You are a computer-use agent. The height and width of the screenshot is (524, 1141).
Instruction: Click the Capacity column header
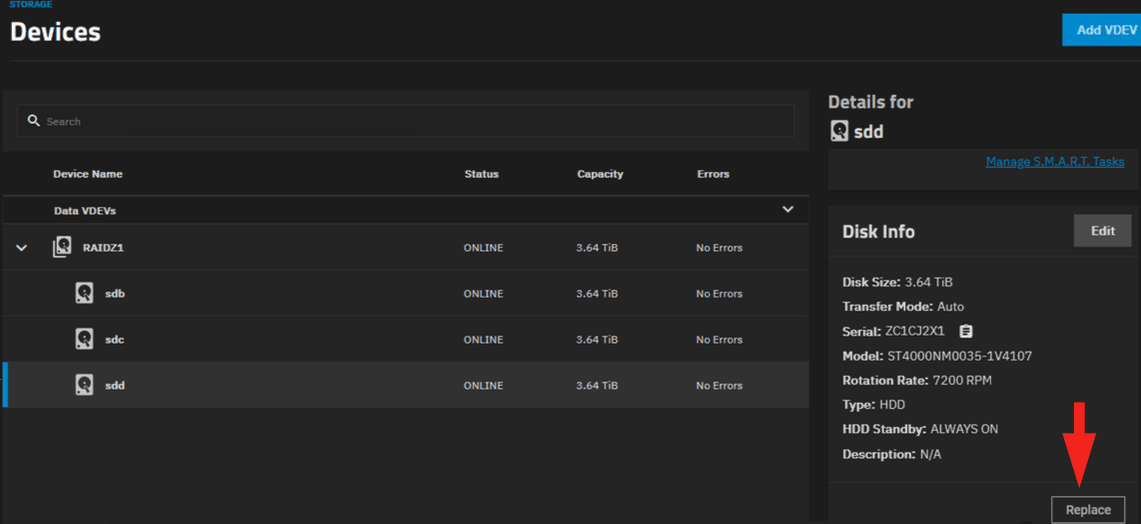(600, 174)
